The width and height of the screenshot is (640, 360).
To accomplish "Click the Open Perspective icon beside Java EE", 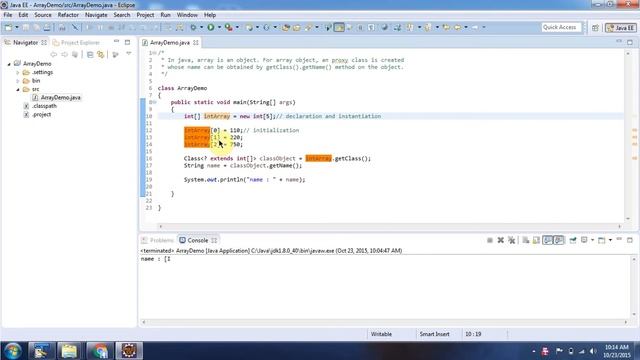I will click(x=596, y=28).
